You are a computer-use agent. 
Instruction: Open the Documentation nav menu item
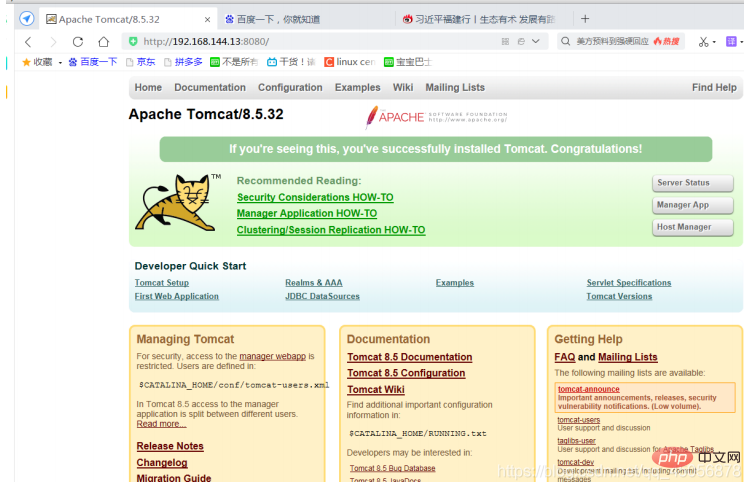pyautogui.click(x=210, y=88)
